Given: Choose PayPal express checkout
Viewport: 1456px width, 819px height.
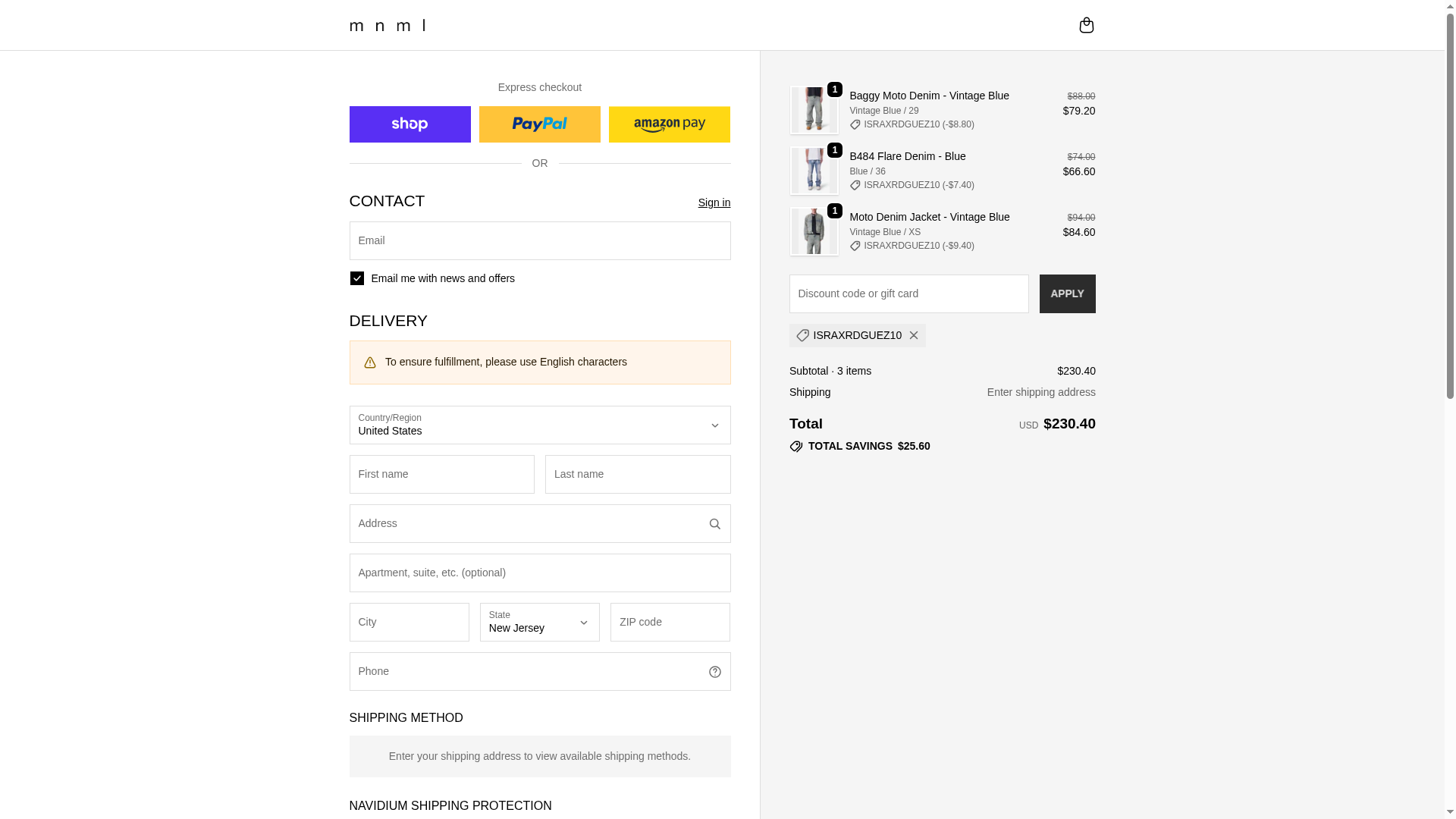Looking at the screenshot, I should [x=539, y=124].
